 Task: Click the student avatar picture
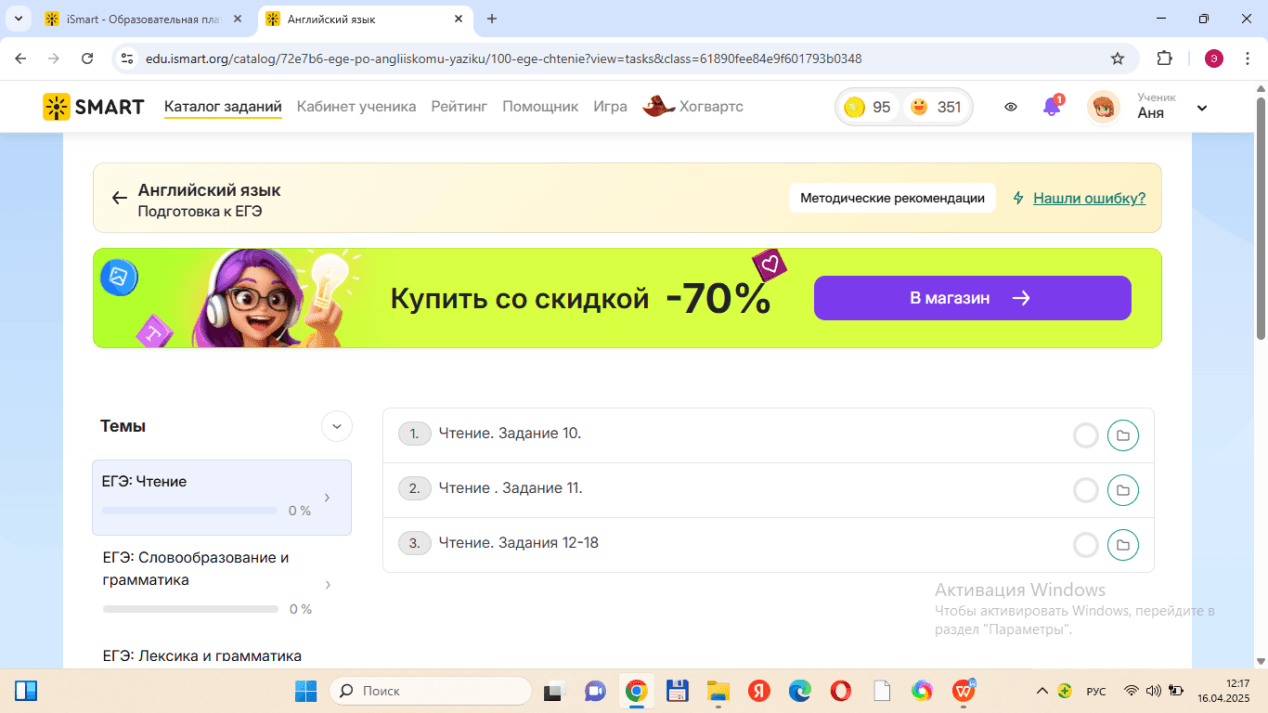tap(1104, 107)
